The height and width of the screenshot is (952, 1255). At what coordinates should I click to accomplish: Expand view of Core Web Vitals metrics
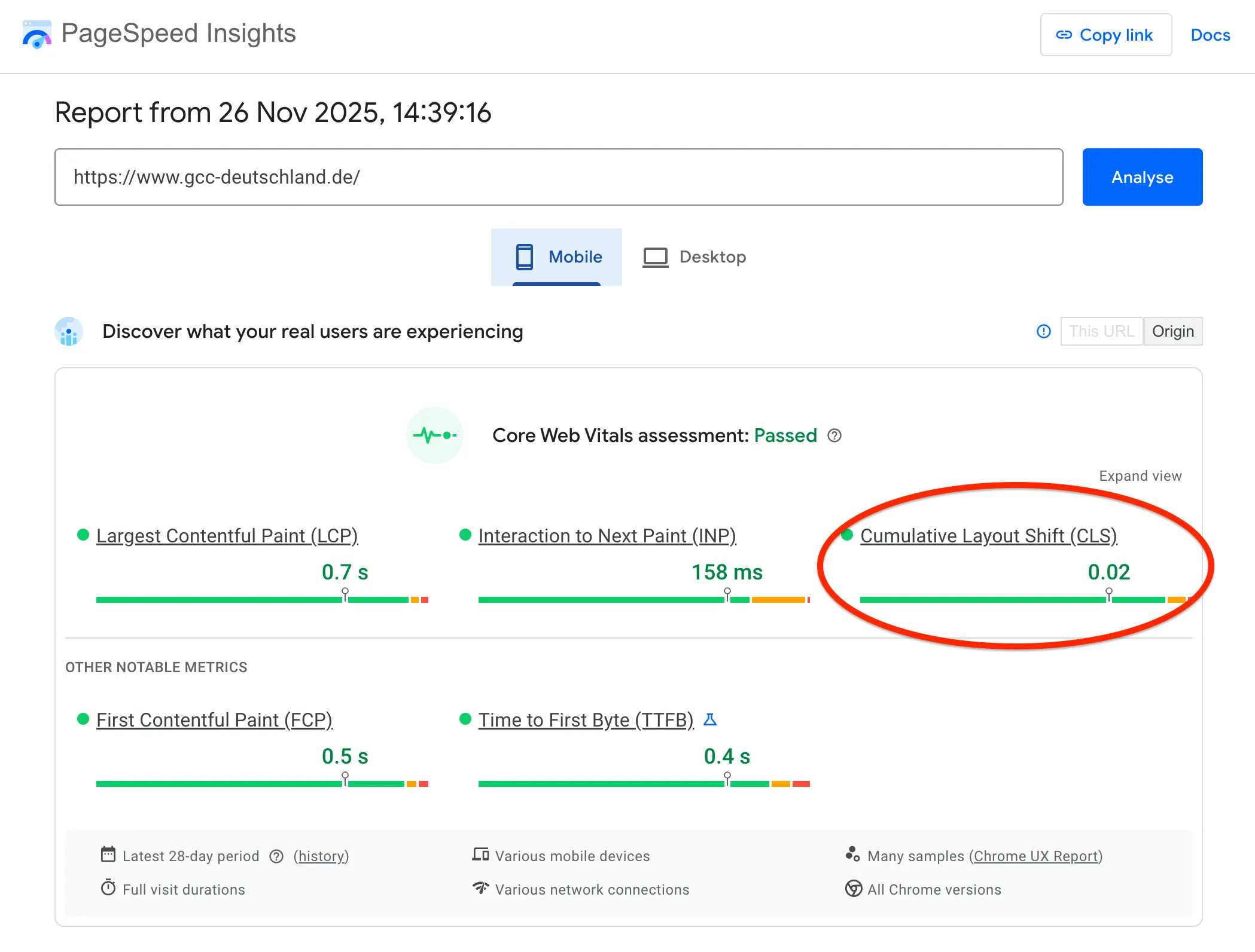pyautogui.click(x=1140, y=476)
